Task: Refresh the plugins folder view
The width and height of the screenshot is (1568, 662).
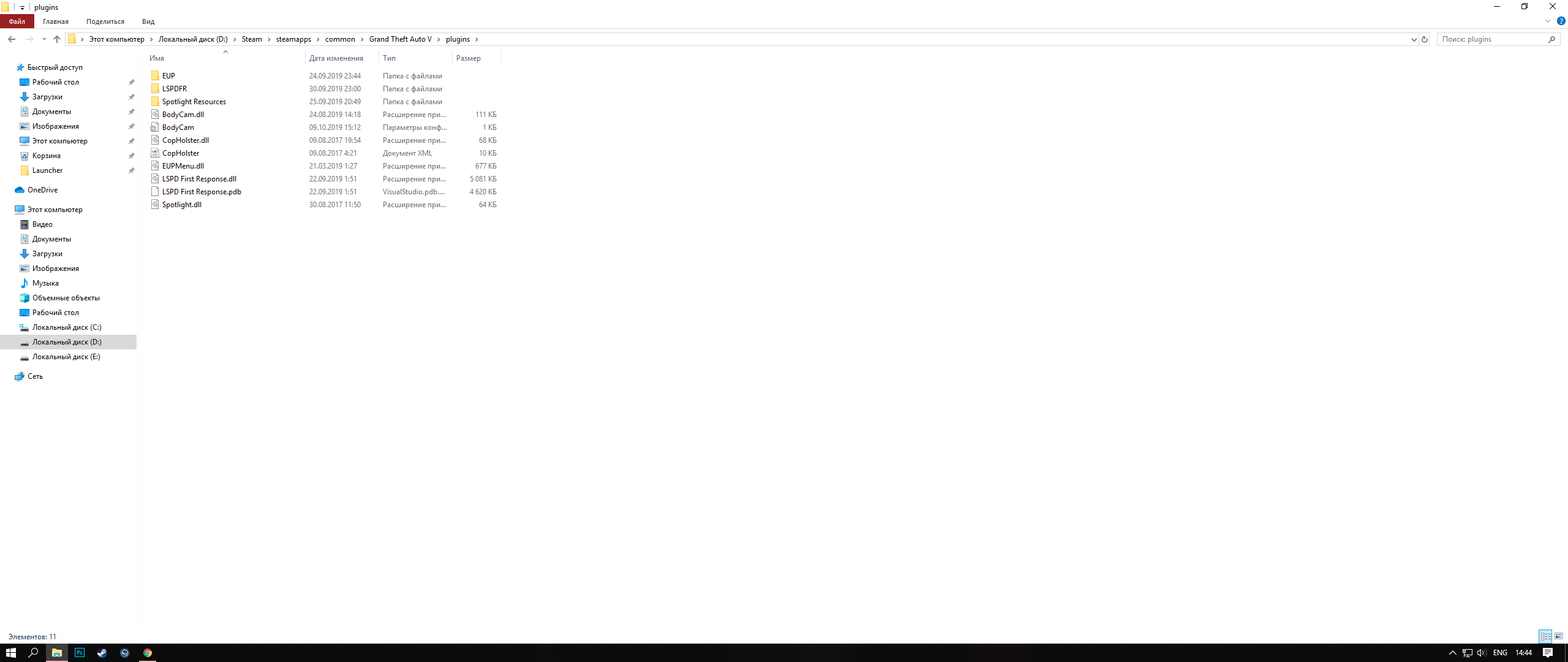Action: [1425, 39]
